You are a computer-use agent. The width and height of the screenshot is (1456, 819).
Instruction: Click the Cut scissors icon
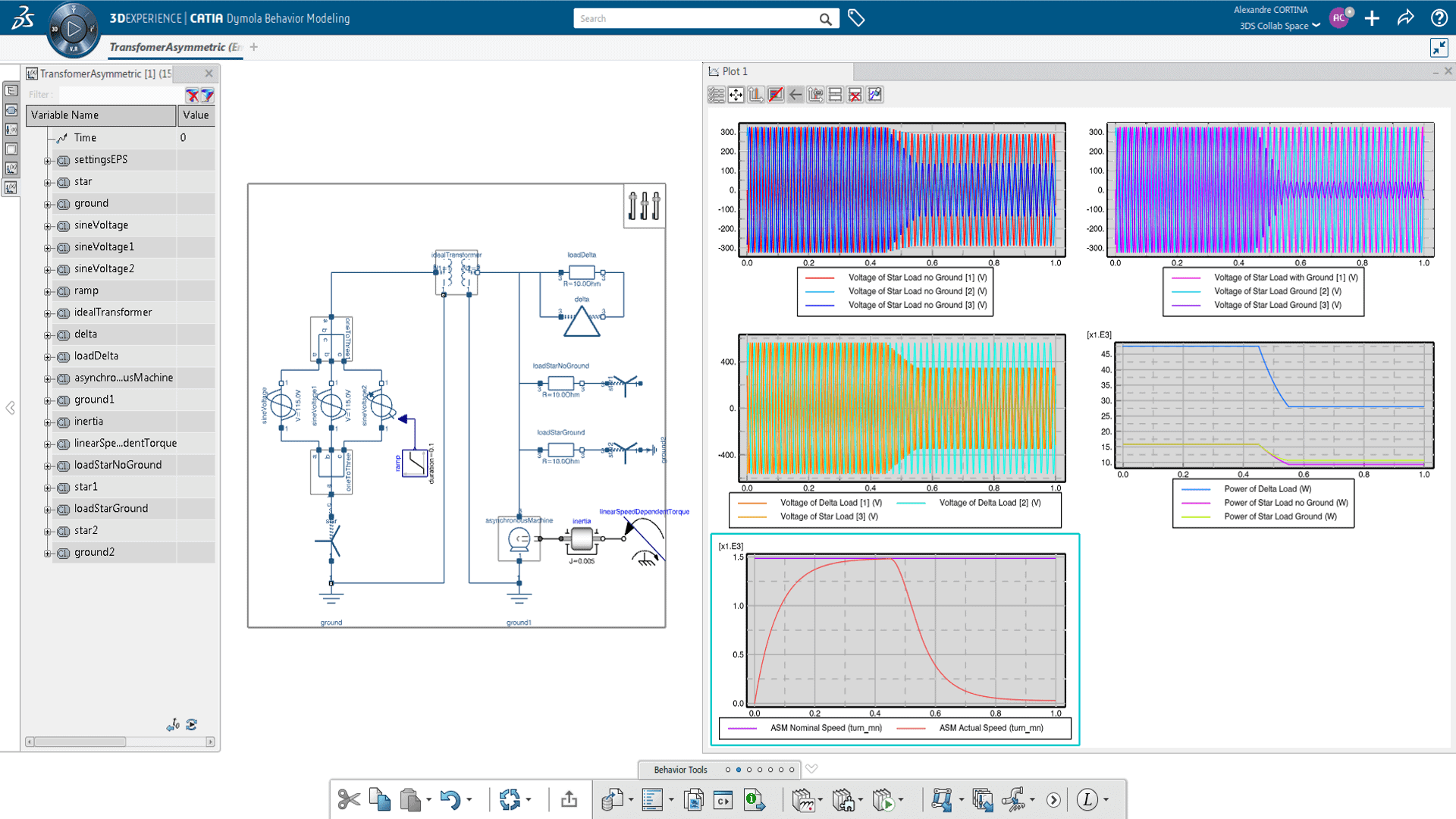pyautogui.click(x=349, y=799)
